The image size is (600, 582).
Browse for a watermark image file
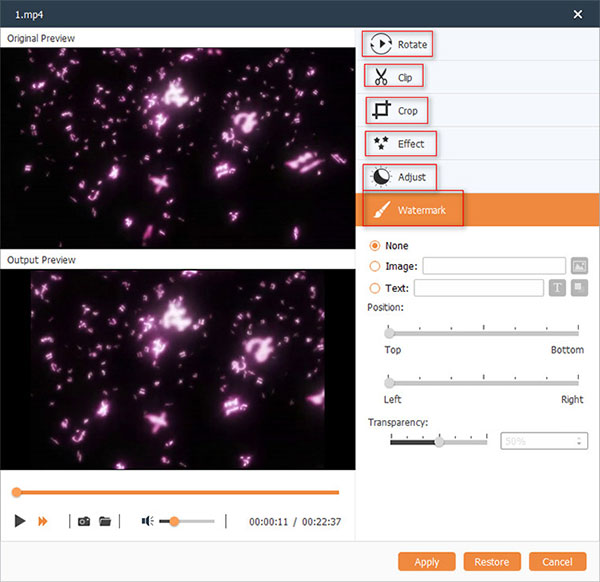coord(579,266)
